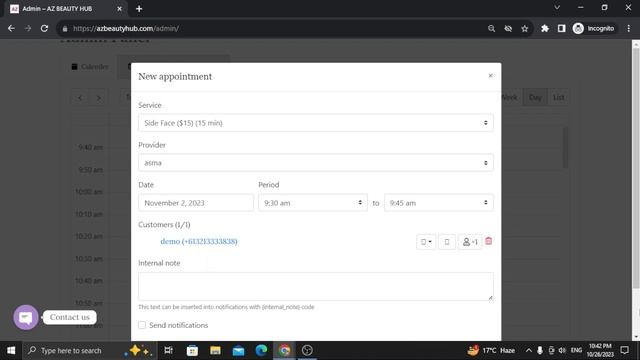Click the Contact us label

tap(70, 317)
